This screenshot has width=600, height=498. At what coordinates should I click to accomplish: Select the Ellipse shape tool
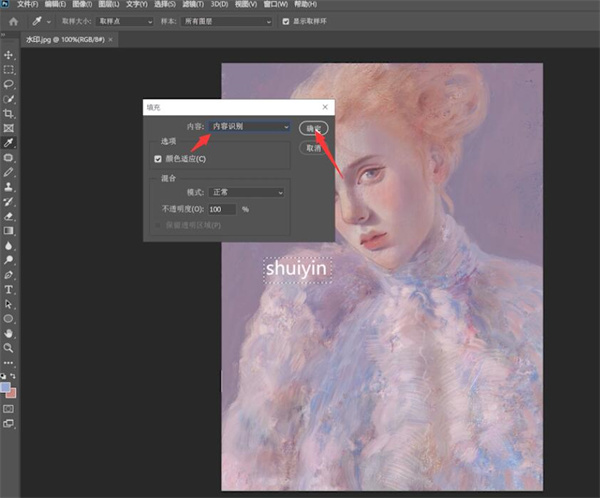8,319
